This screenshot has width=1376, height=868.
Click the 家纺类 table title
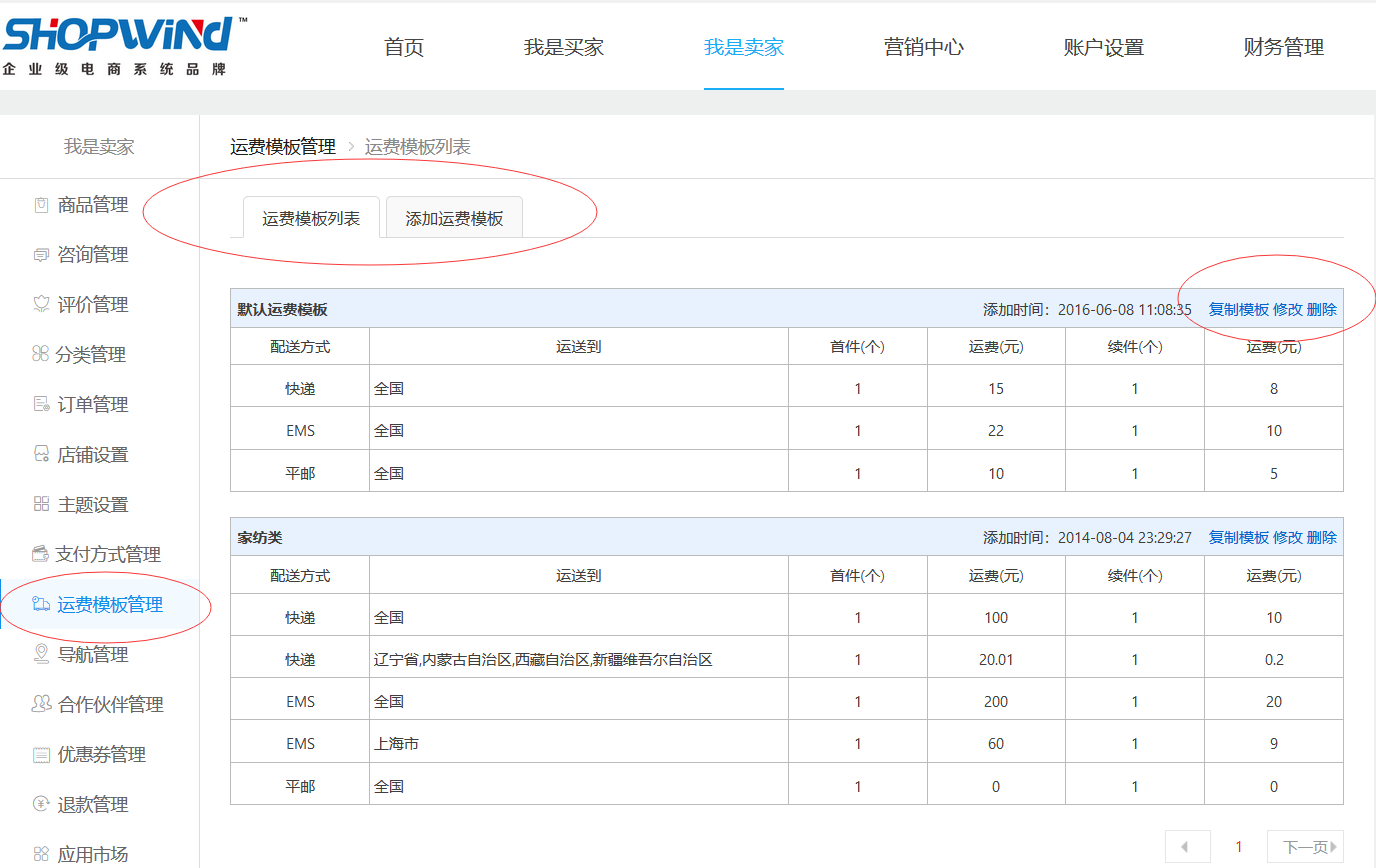pyautogui.click(x=260, y=538)
